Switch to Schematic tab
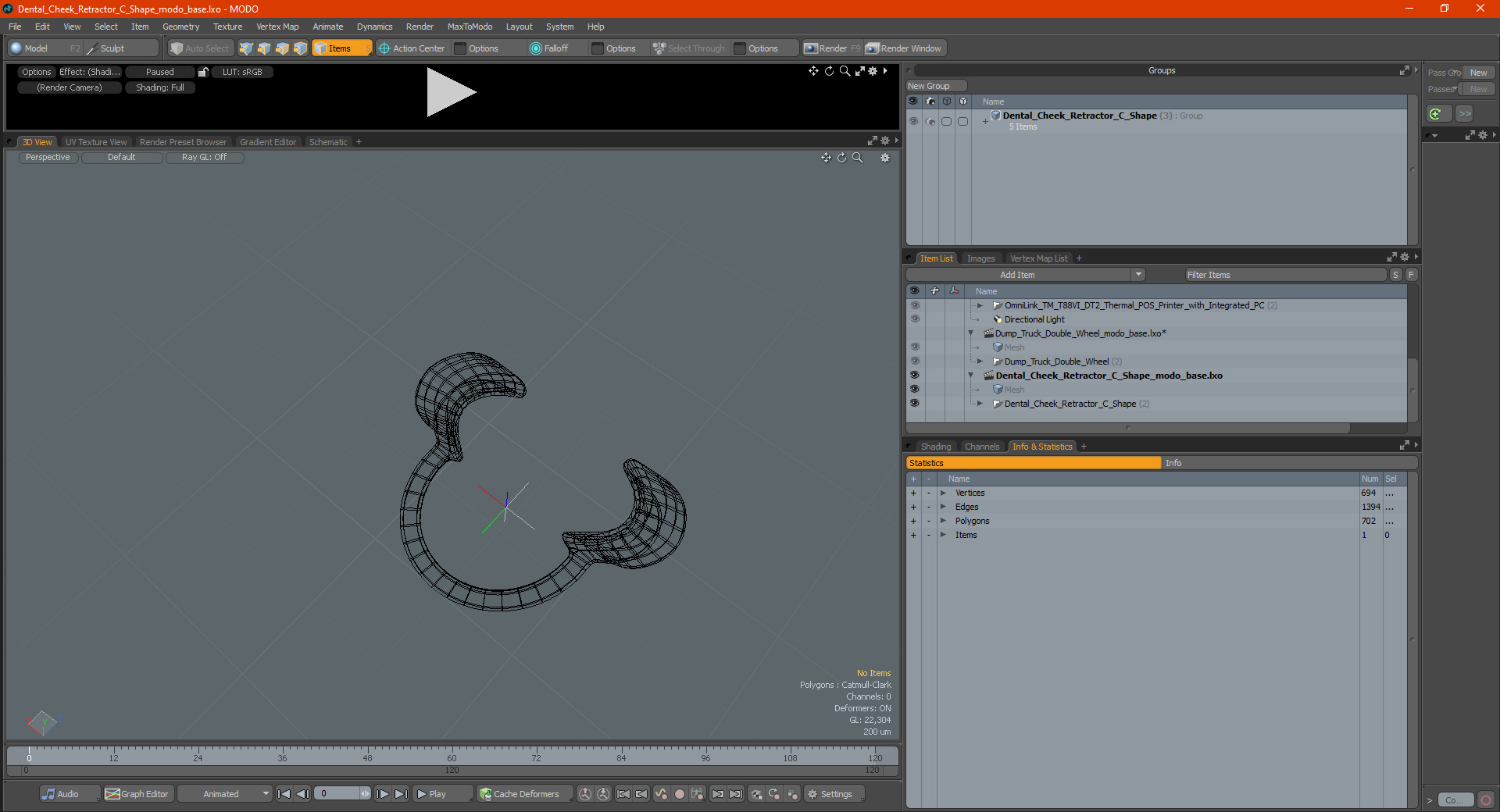This screenshot has height=812, width=1500. 328,142
